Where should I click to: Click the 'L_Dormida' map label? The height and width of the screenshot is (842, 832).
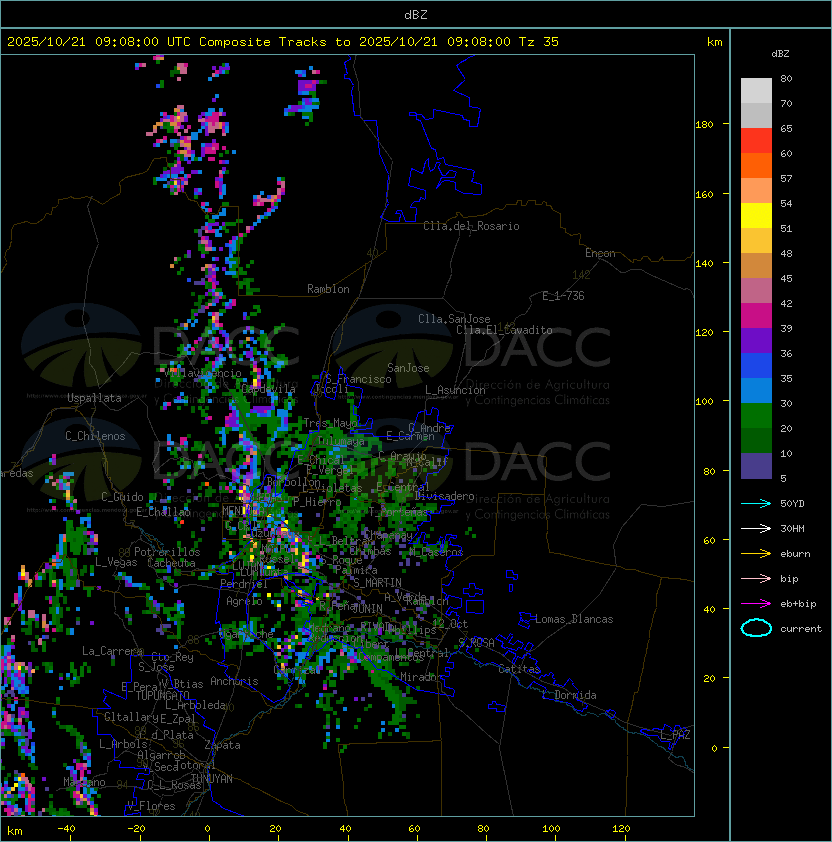click(x=569, y=695)
